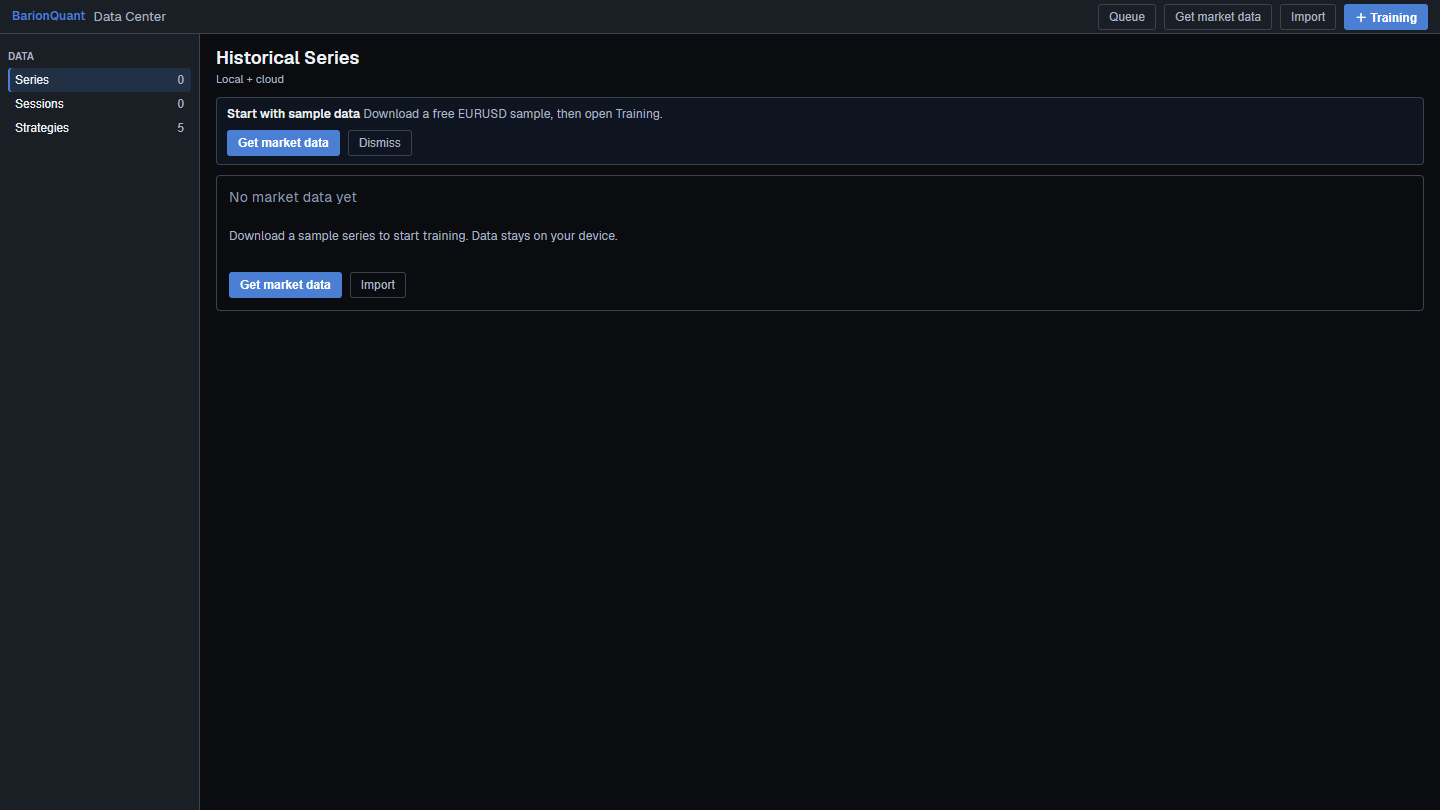Click Get market data in top bar
Screen dimensions: 1440x810
(1218, 17)
